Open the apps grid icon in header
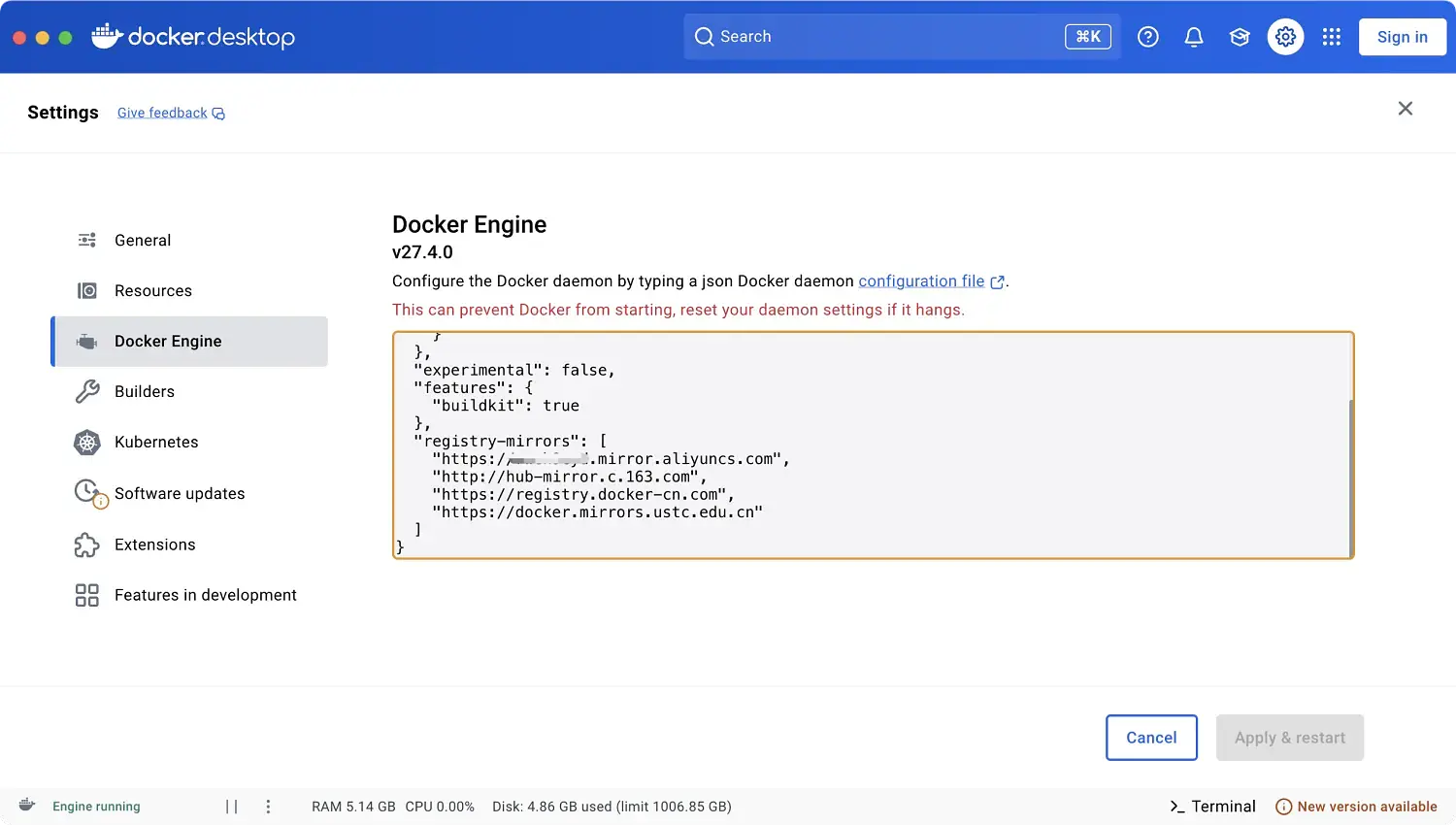The width and height of the screenshot is (1456, 825). (1331, 37)
